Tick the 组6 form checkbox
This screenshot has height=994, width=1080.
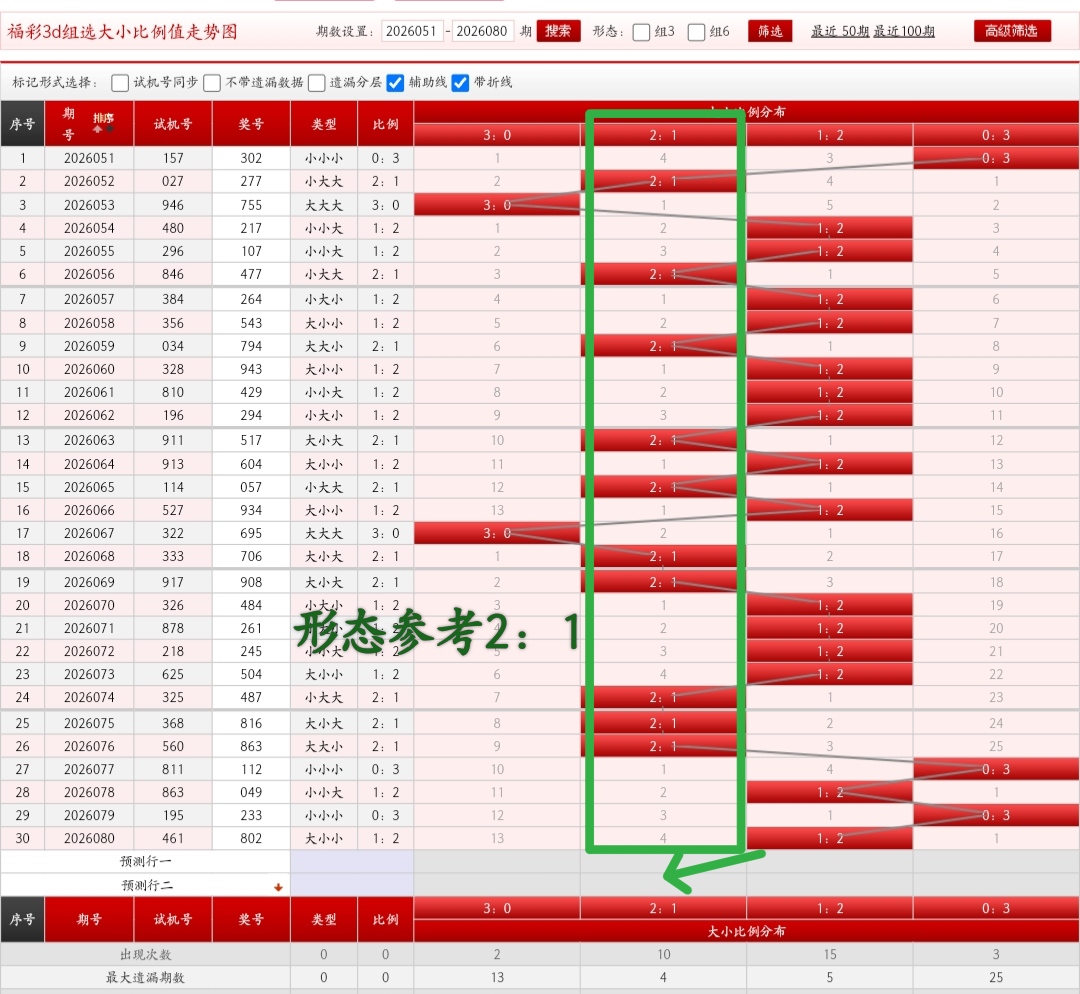pyautogui.click(x=697, y=32)
